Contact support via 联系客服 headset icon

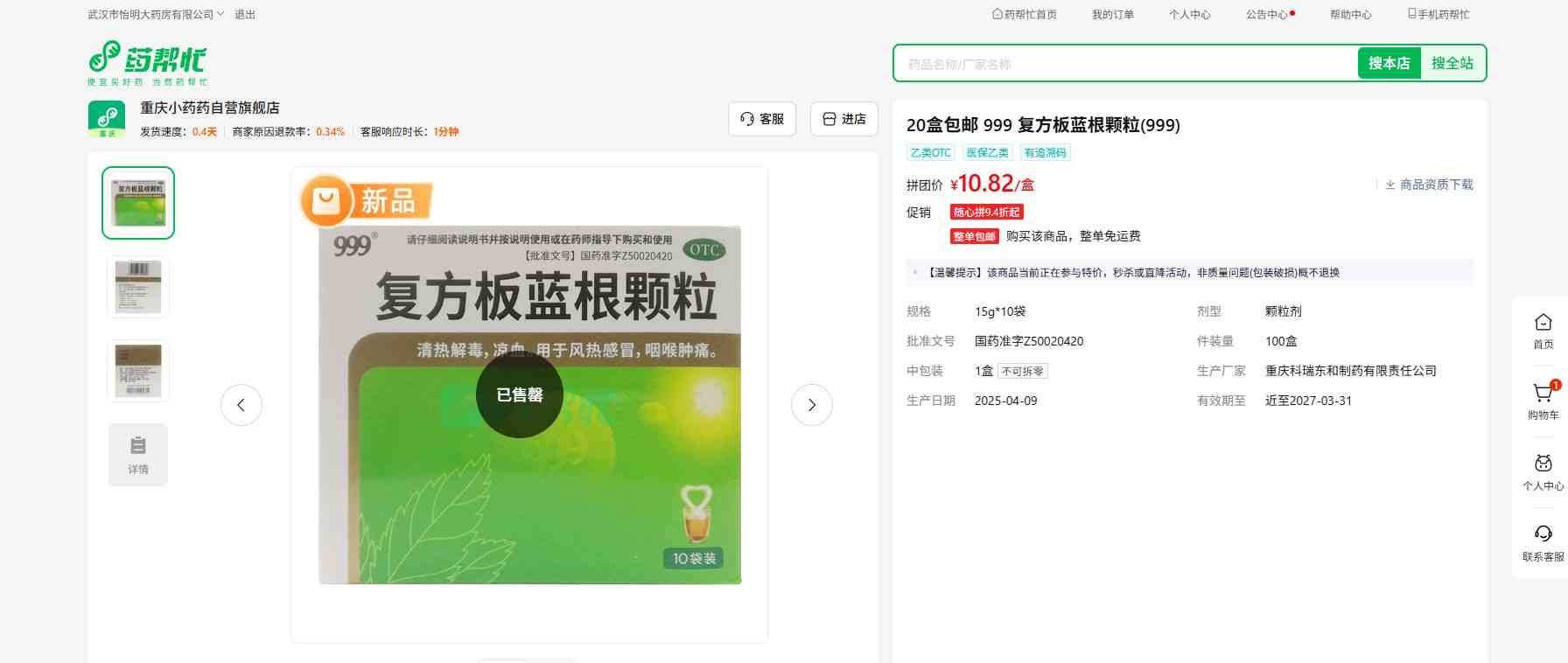point(1543,536)
